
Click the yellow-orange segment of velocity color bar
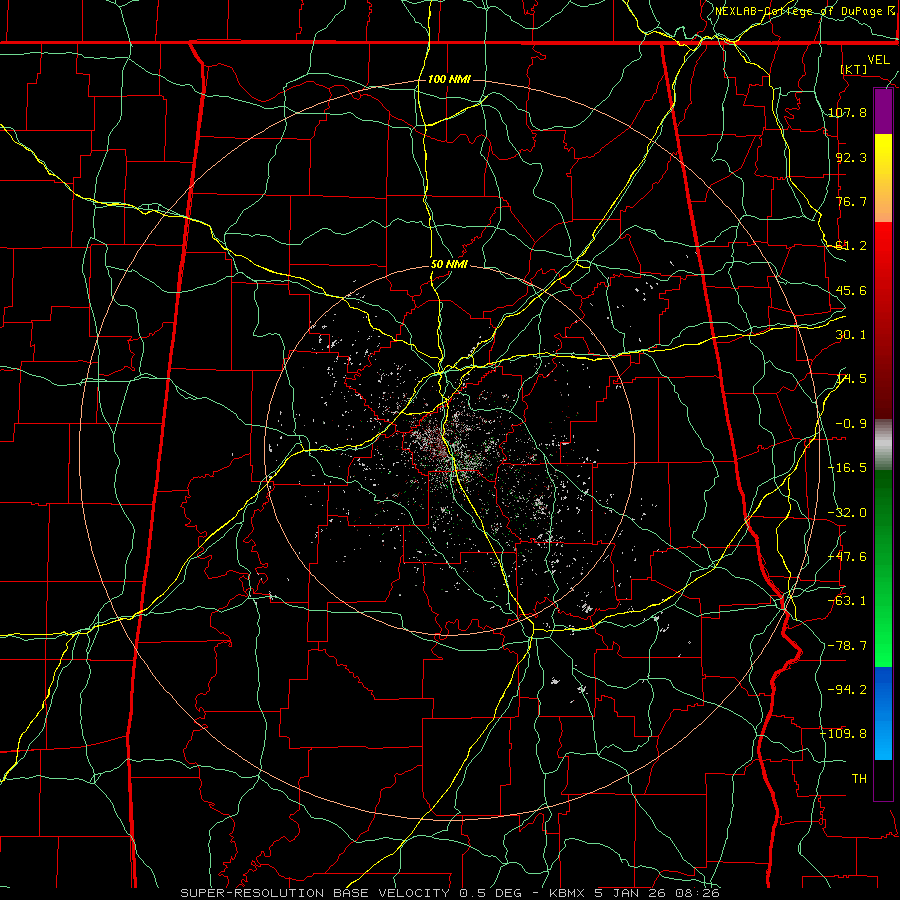pyautogui.click(x=883, y=178)
